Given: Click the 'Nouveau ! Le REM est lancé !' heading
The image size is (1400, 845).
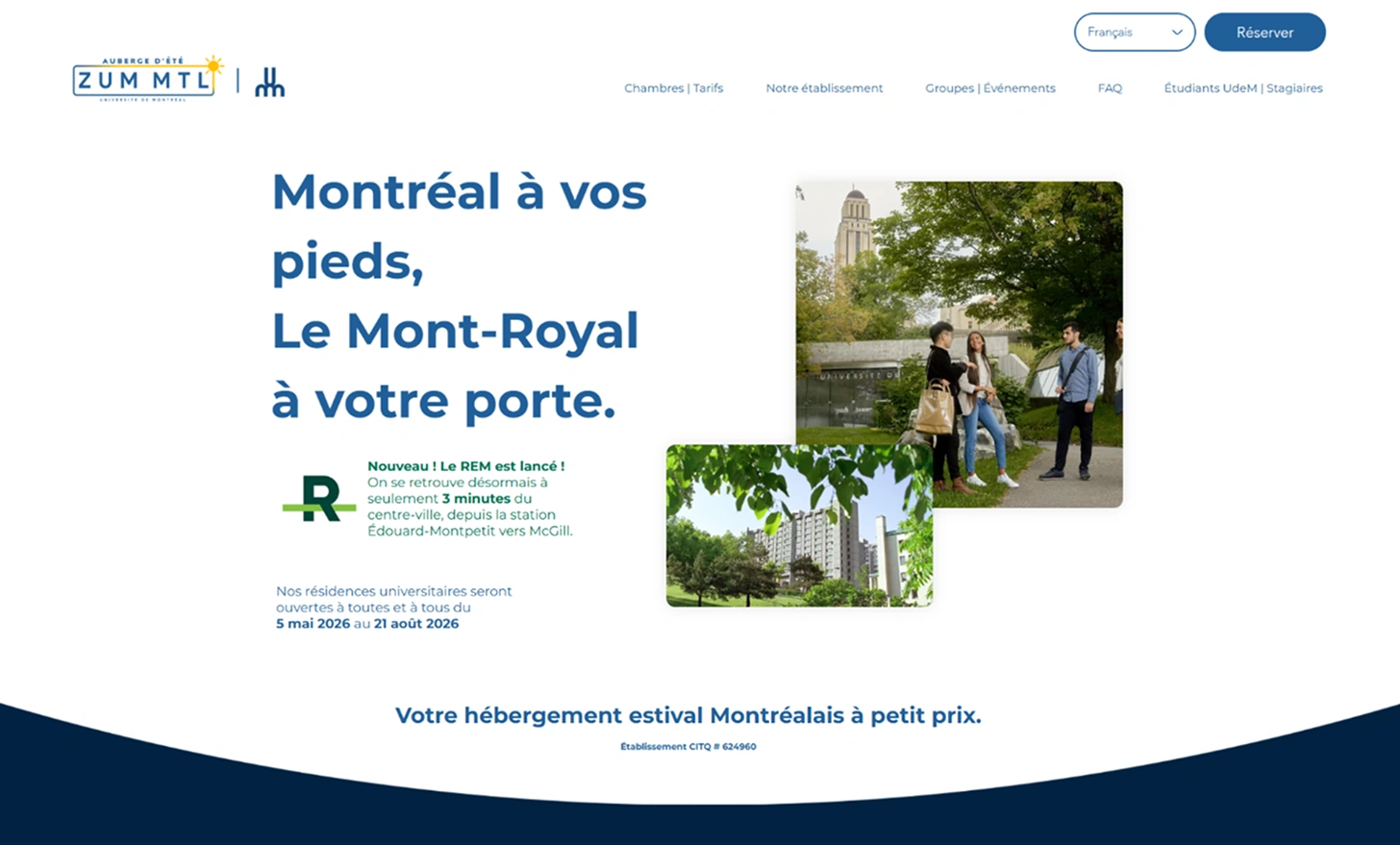Looking at the screenshot, I should tap(465, 466).
